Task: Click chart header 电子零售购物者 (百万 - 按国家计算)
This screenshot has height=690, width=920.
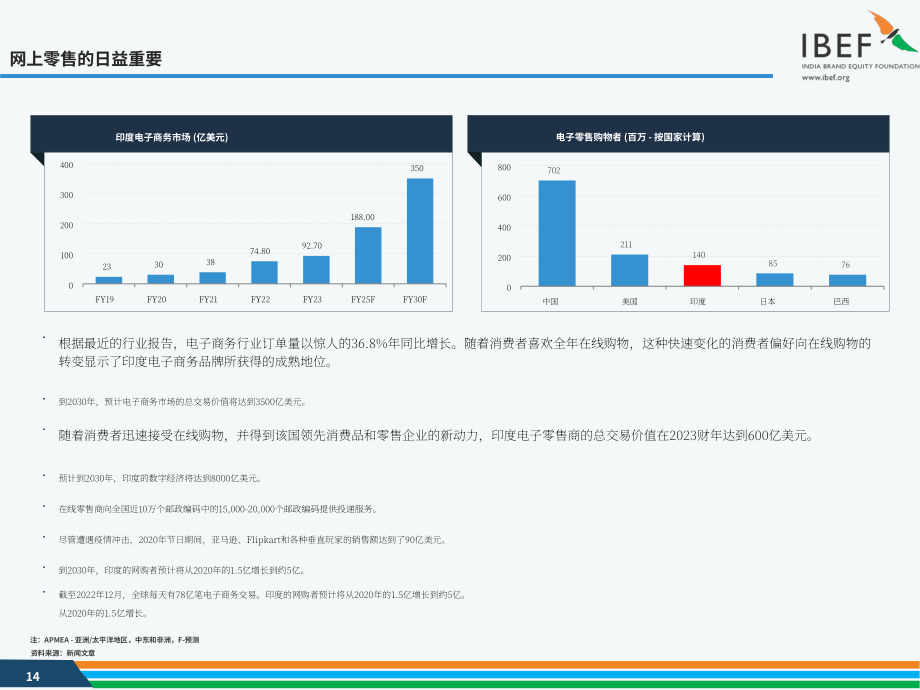Action: pos(630,137)
